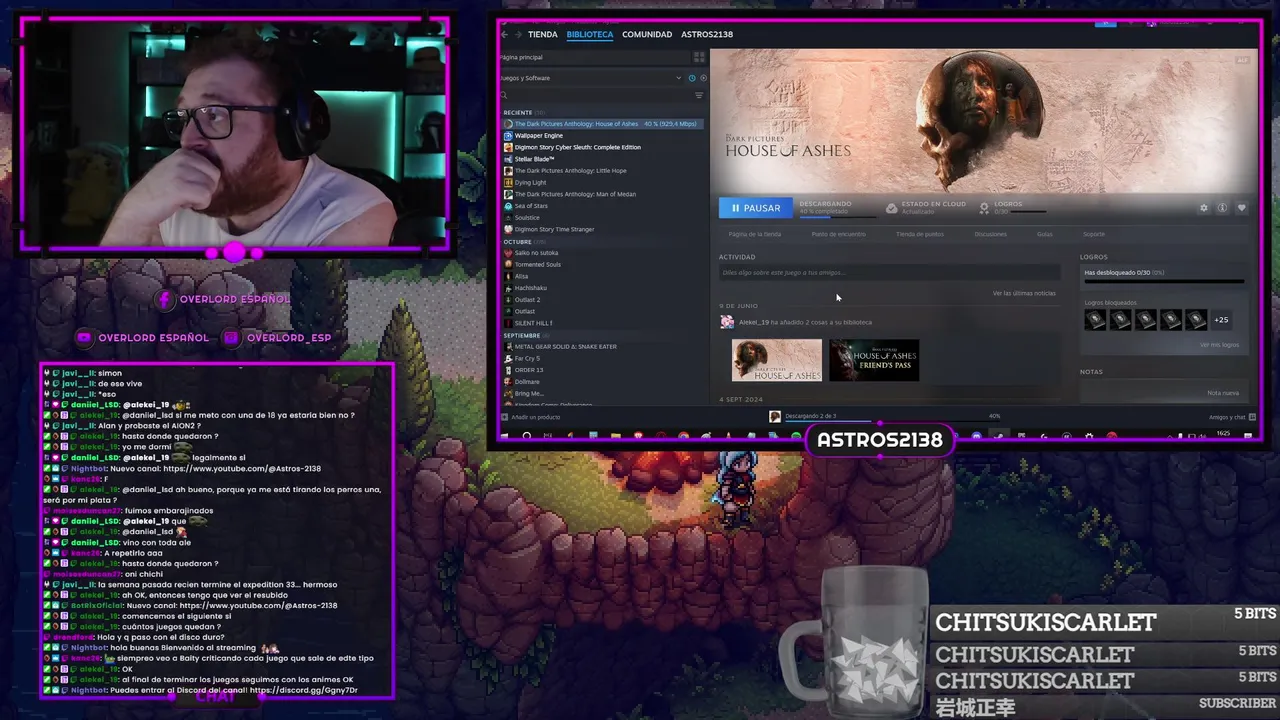Select Wallpaper Engine in the library list
The width and height of the screenshot is (1280, 720).
point(539,135)
